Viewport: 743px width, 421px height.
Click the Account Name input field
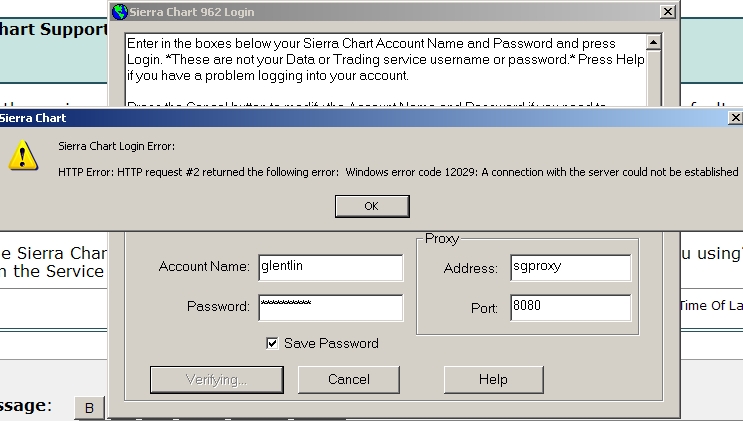[x=330, y=267]
